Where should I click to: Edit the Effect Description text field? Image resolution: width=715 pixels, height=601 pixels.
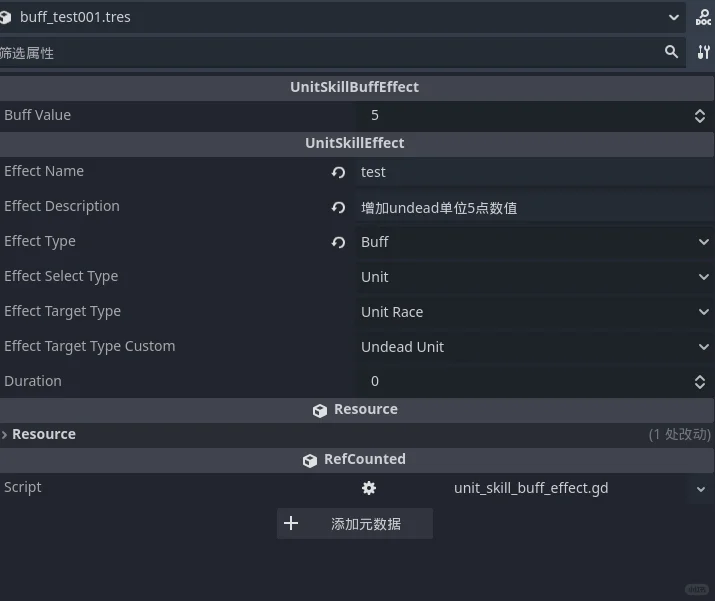534,207
